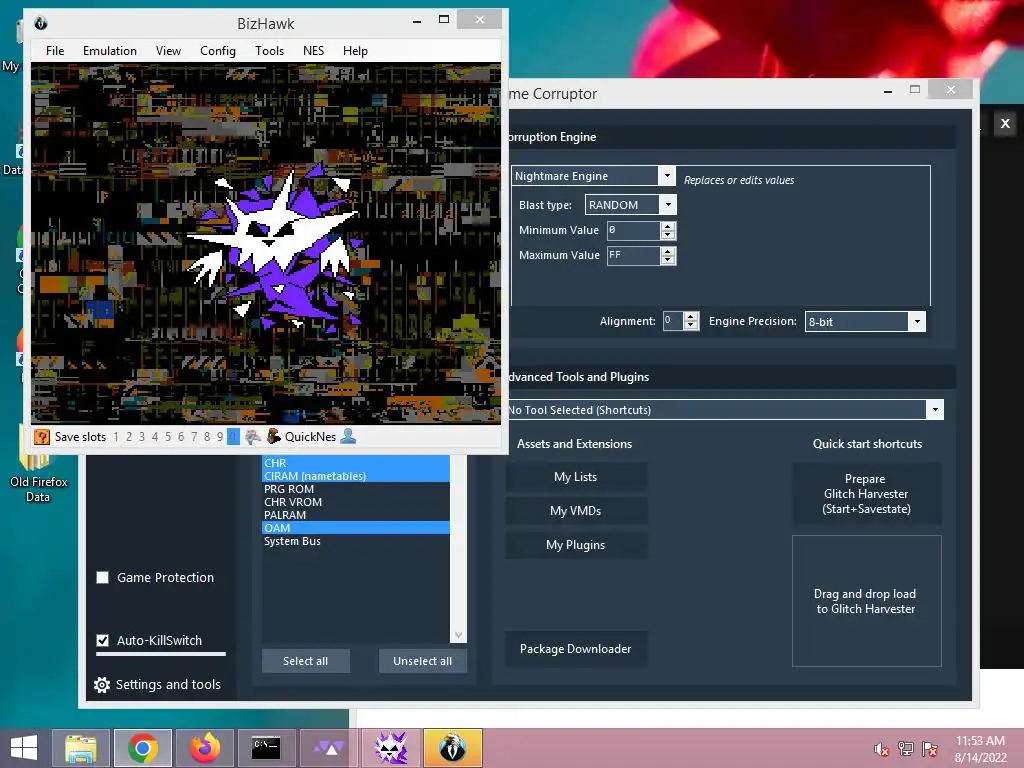The height and width of the screenshot is (768, 1024).
Task: Enable Game Protection checkbox
Action: point(103,577)
